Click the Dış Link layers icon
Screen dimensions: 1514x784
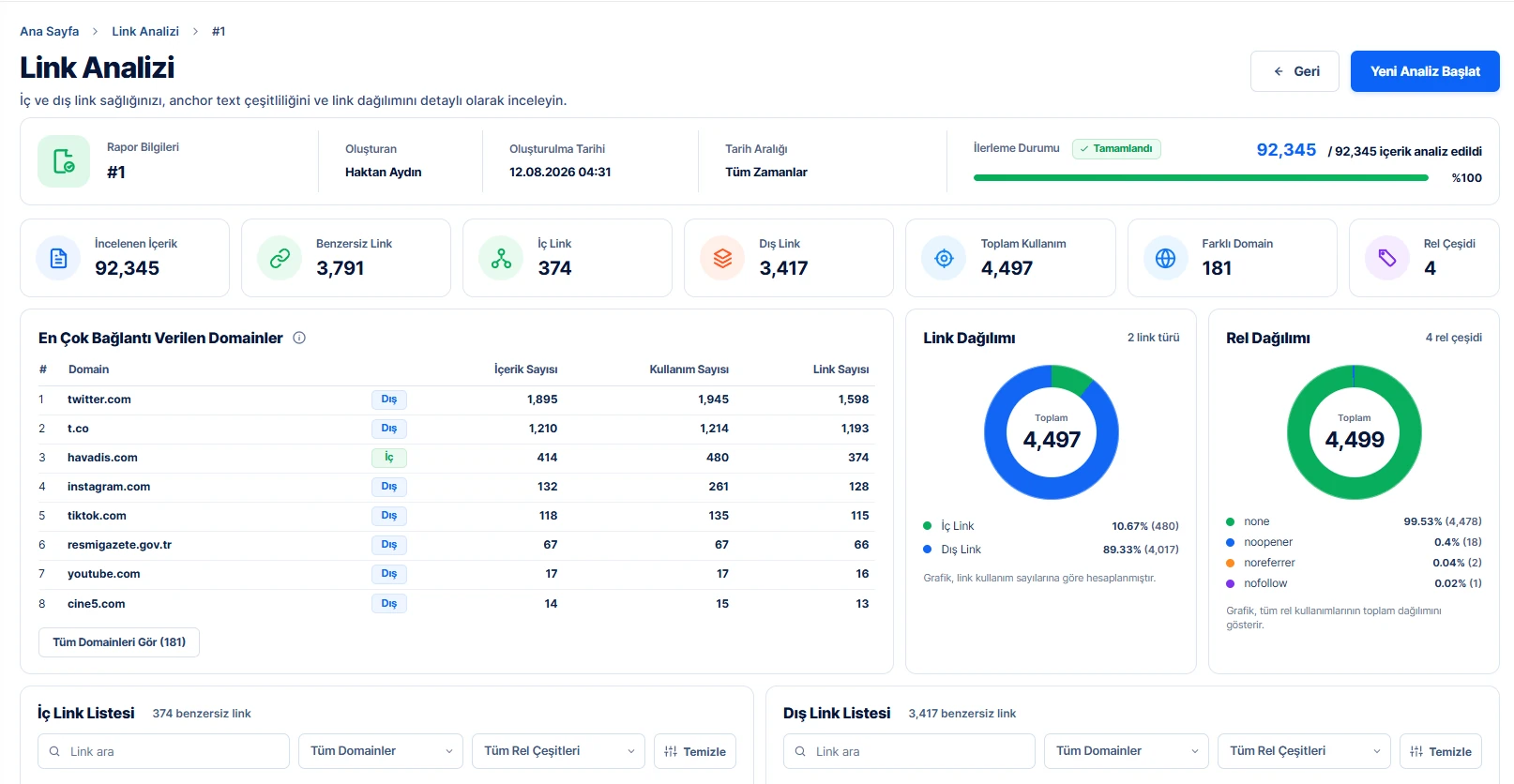(722, 258)
